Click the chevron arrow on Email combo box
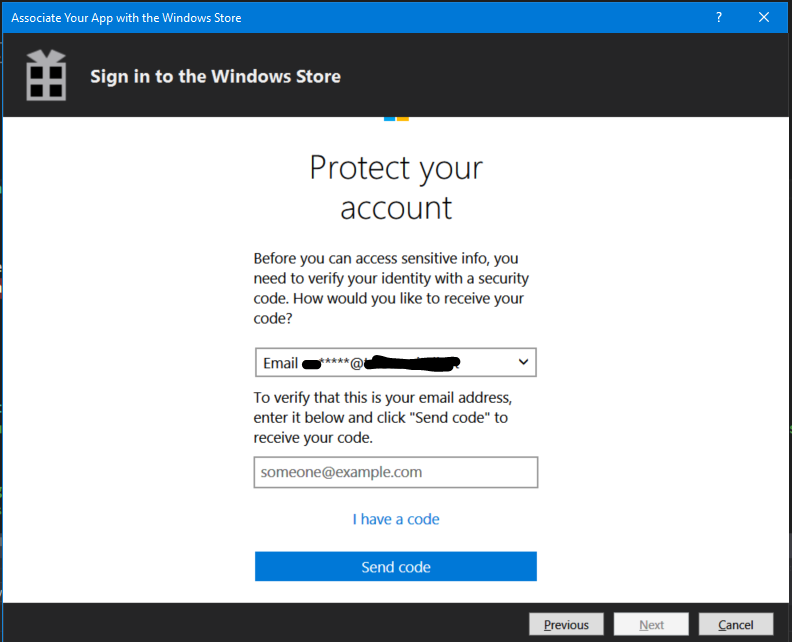 (521, 362)
